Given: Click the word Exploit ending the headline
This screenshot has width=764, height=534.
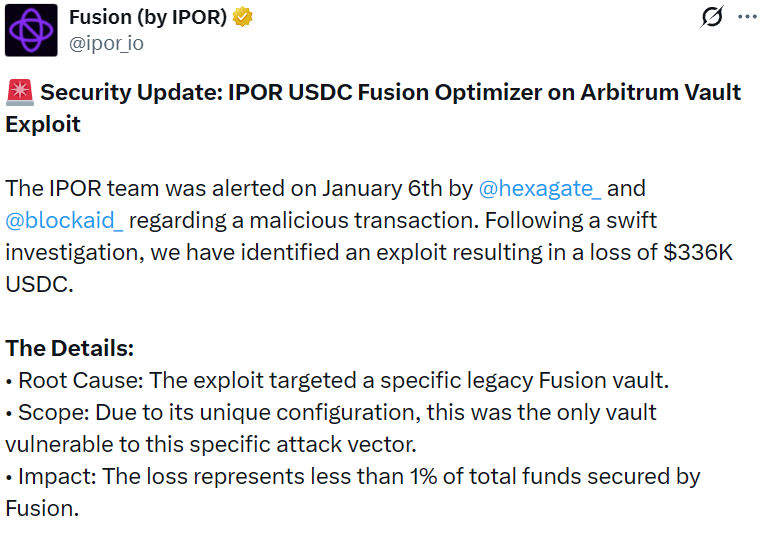Looking at the screenshot, I should (x=43, y=125).
